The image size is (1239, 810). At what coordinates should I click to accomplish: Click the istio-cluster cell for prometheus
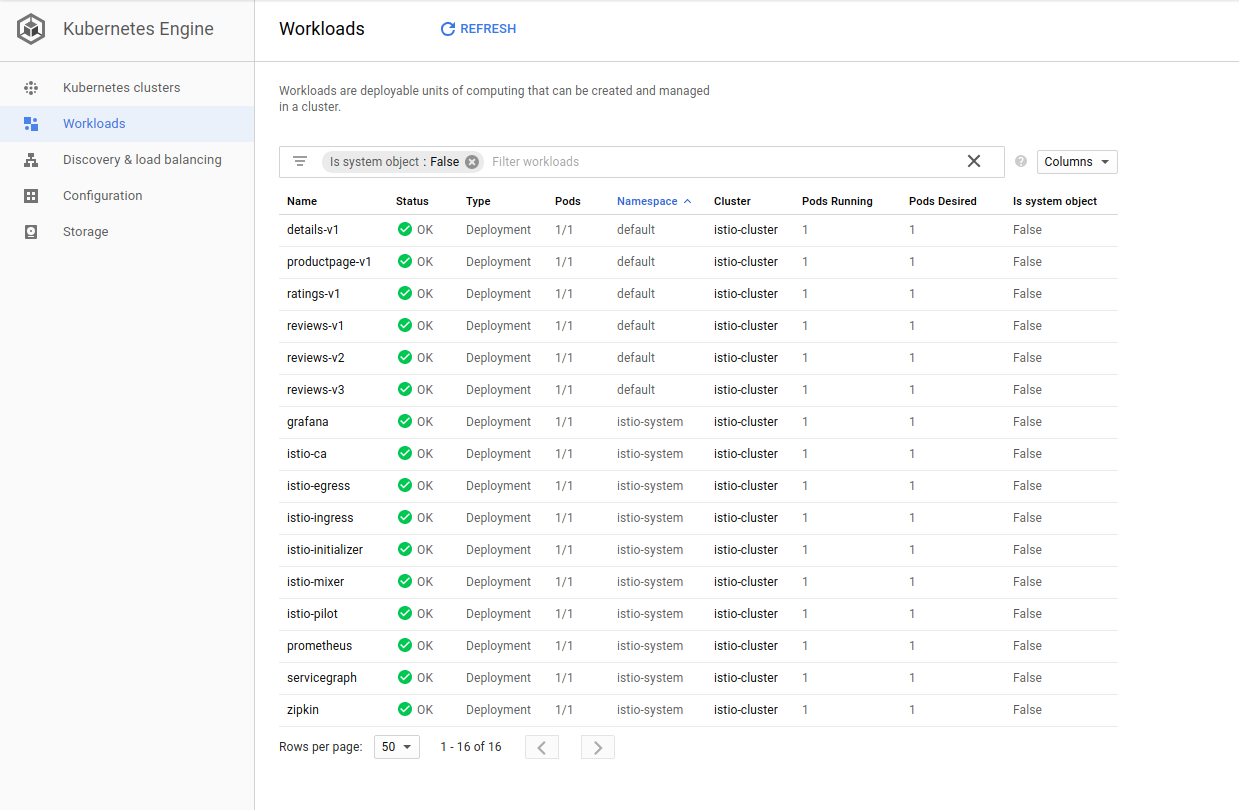tap(746, 646)
